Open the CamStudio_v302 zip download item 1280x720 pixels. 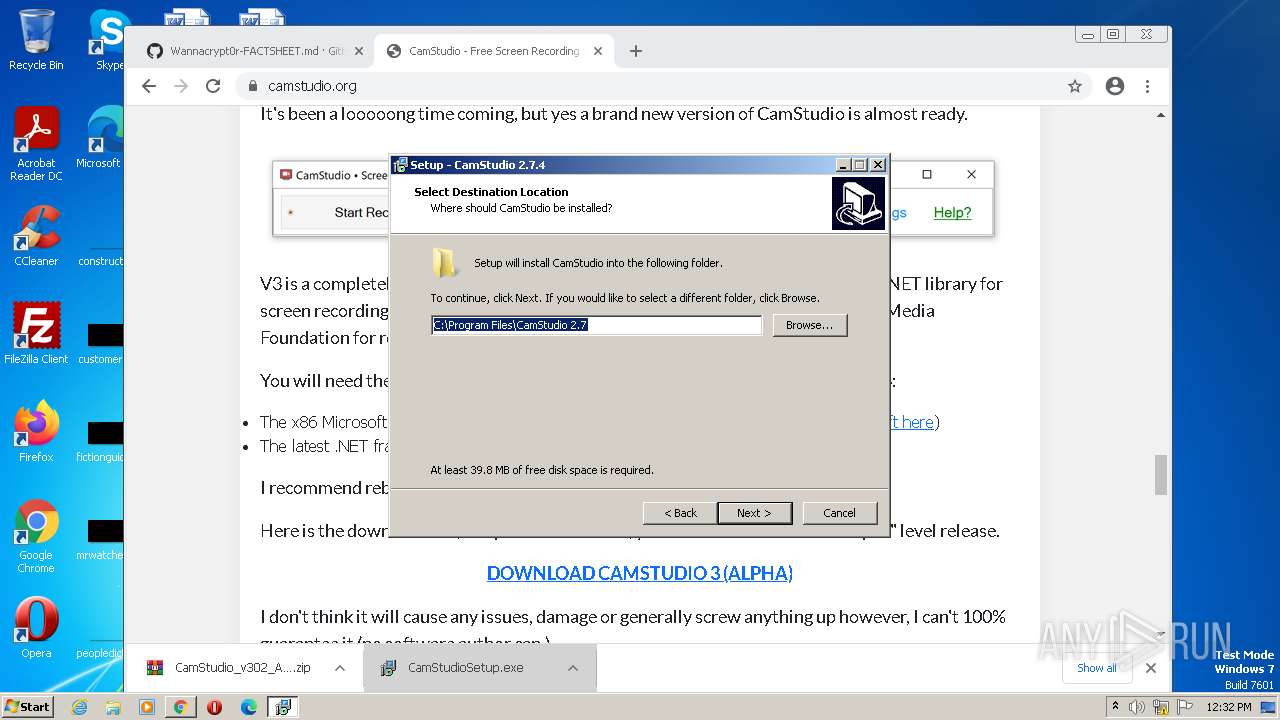pos(232,668)
